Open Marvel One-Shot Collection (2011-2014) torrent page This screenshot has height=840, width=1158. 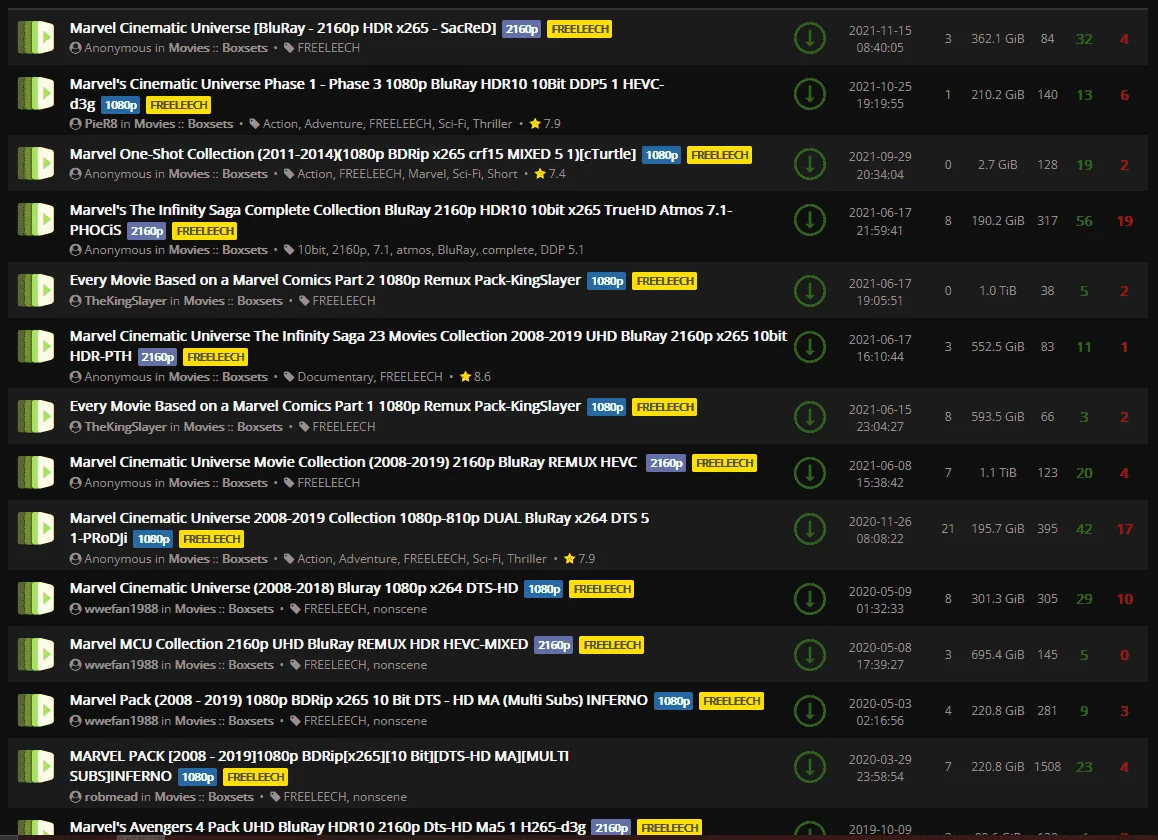[x=353, y=154]
